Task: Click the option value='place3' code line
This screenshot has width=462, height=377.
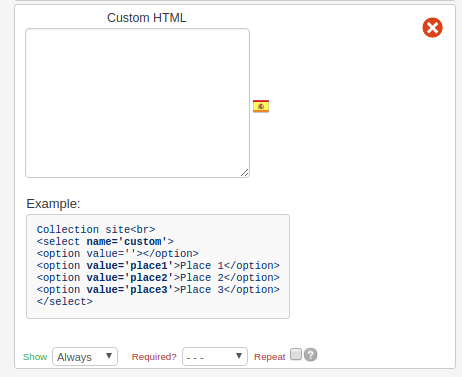Action: click(158, 290)
